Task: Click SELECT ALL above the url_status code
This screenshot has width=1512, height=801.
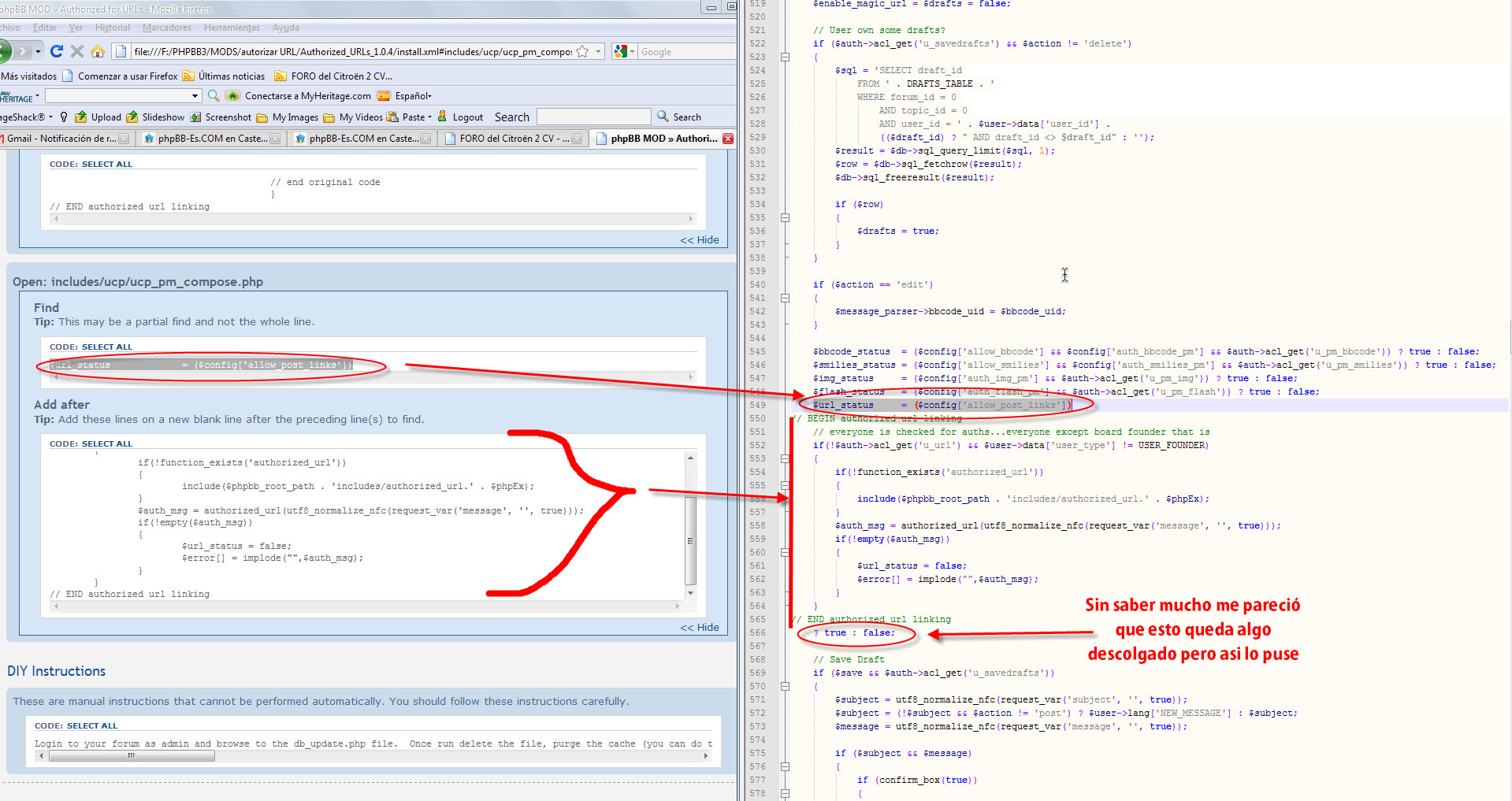Action: click(x=107, y=347)
